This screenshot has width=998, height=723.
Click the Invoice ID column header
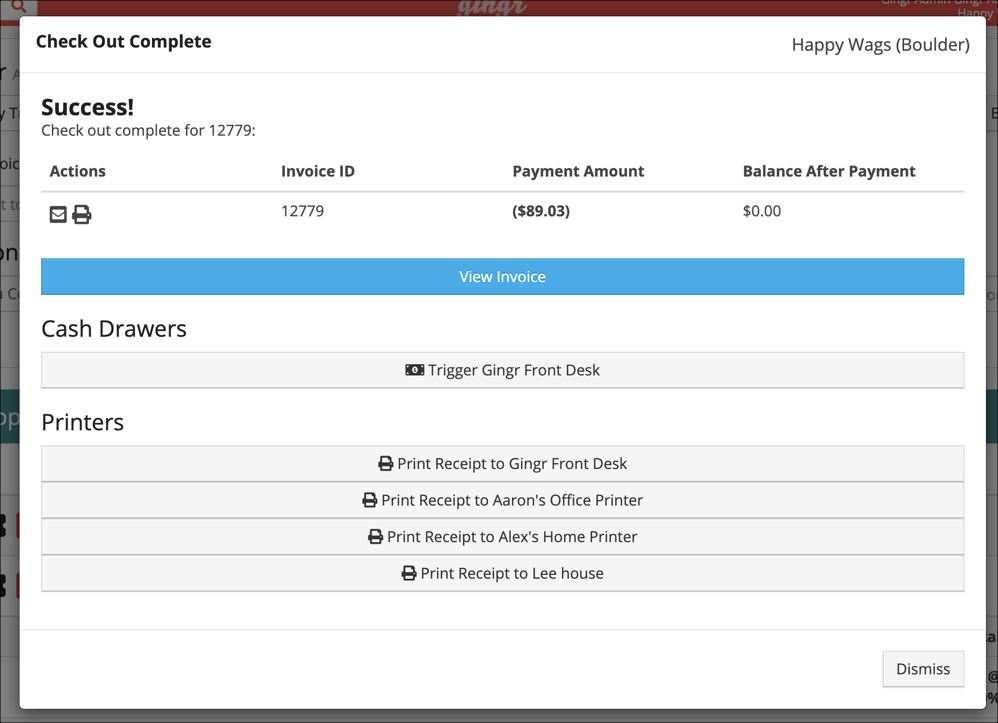(x=318, y=171)
